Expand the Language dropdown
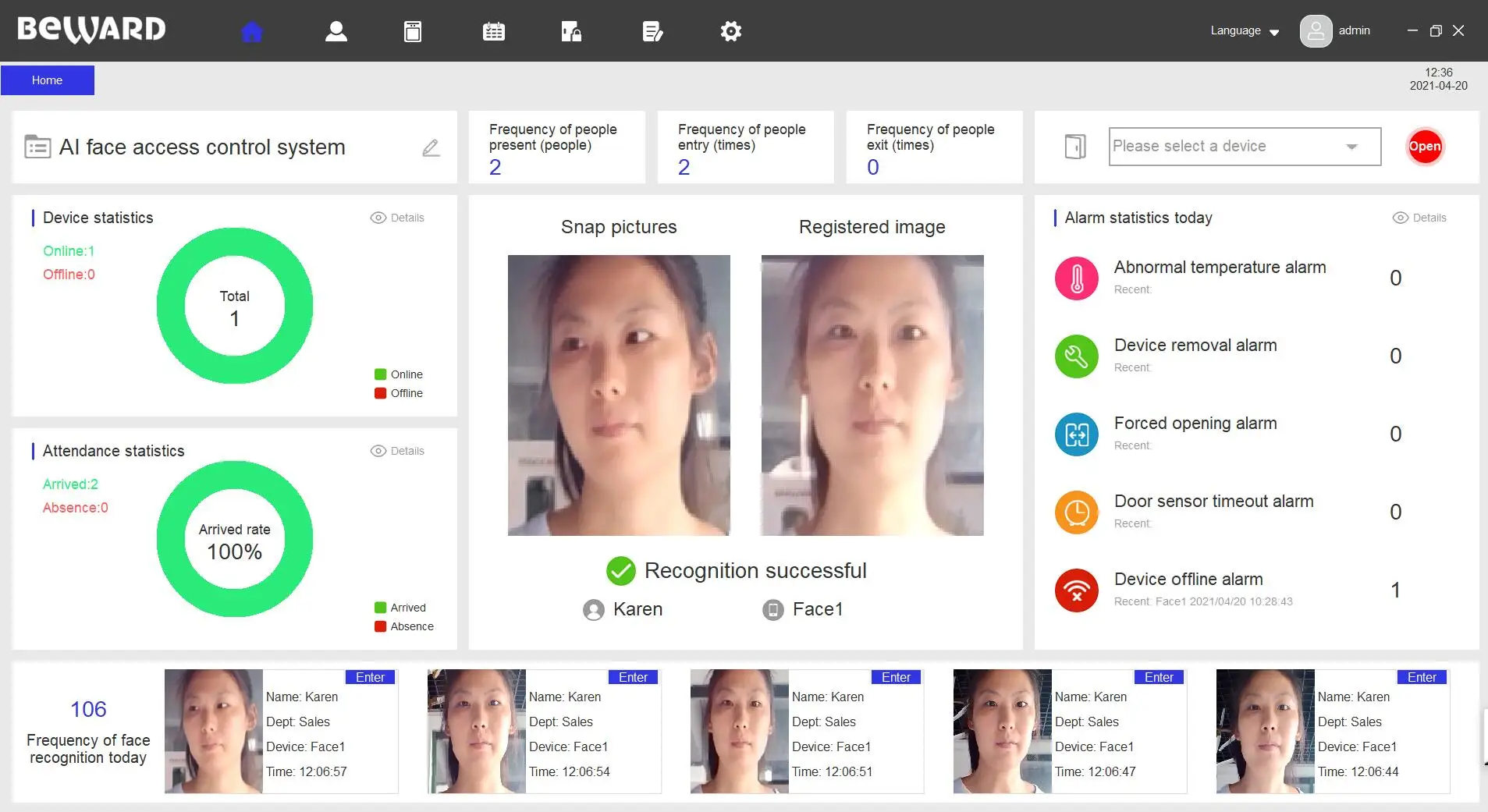Viewport: 1488px width, 812px height. point(1245,31)
